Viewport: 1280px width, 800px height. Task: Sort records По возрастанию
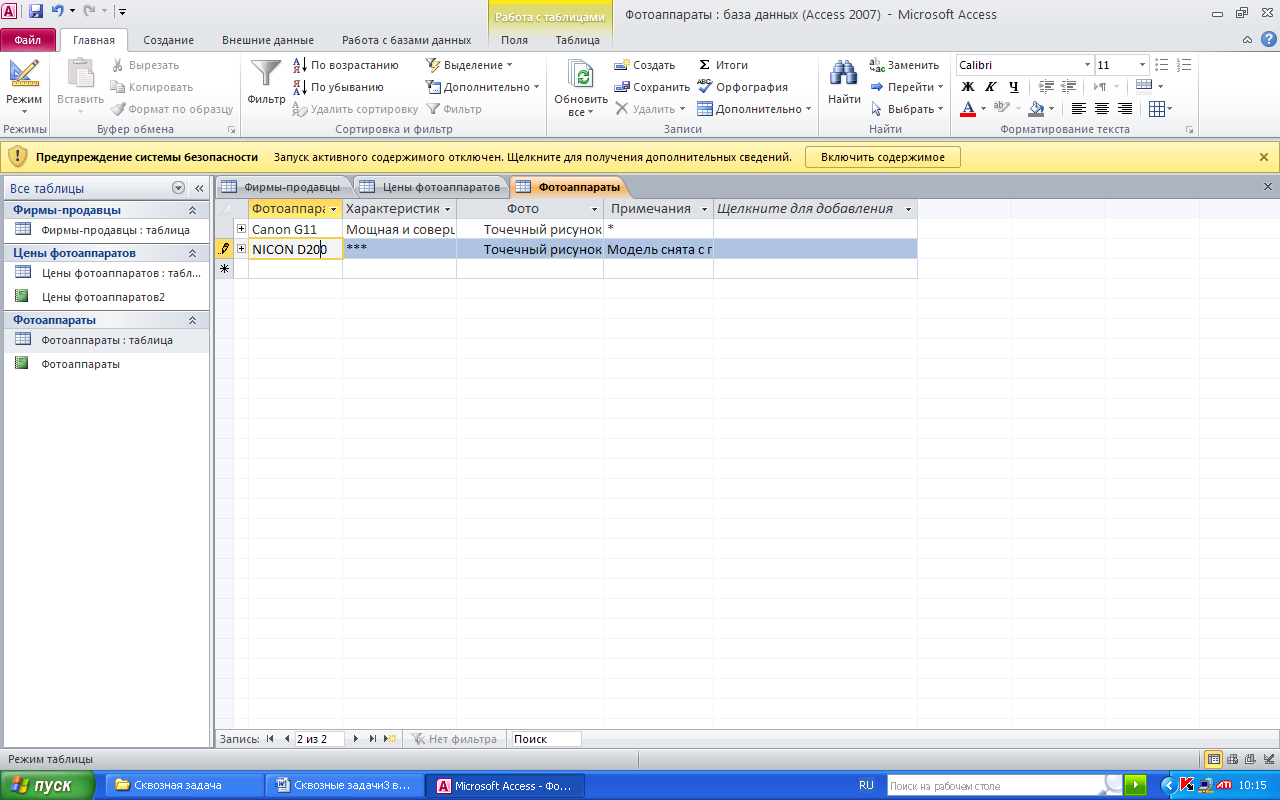click(345, 65)
